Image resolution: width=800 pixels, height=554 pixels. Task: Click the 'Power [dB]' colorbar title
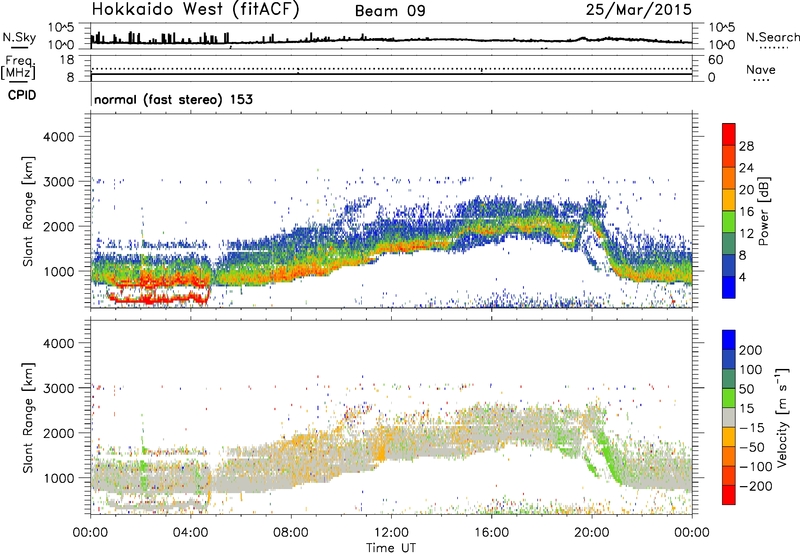click(764, 211)
